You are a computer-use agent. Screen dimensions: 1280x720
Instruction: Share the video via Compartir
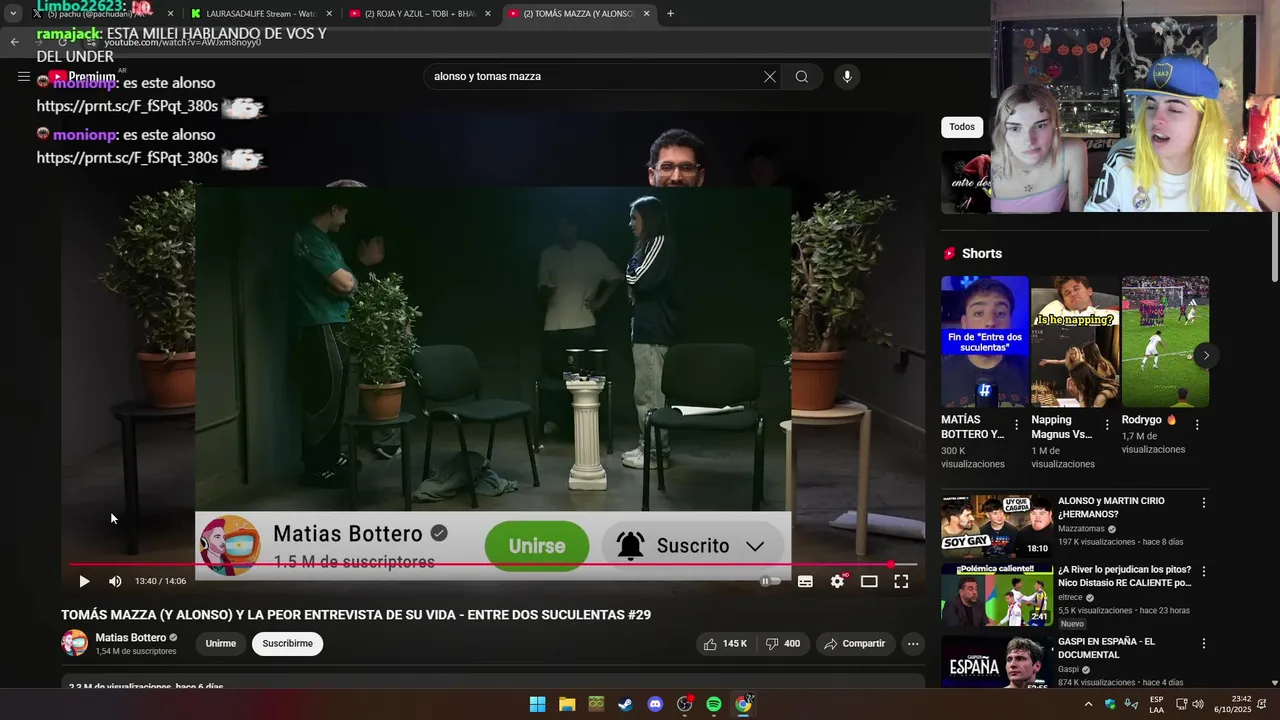854,644
